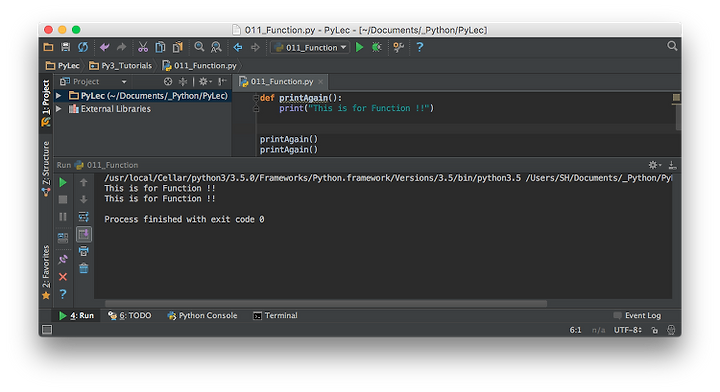The width and height of the screenshot is (720, 392).
Task: Open Find with the magnifier toolbar icon
Action: (x=199, y=47)
